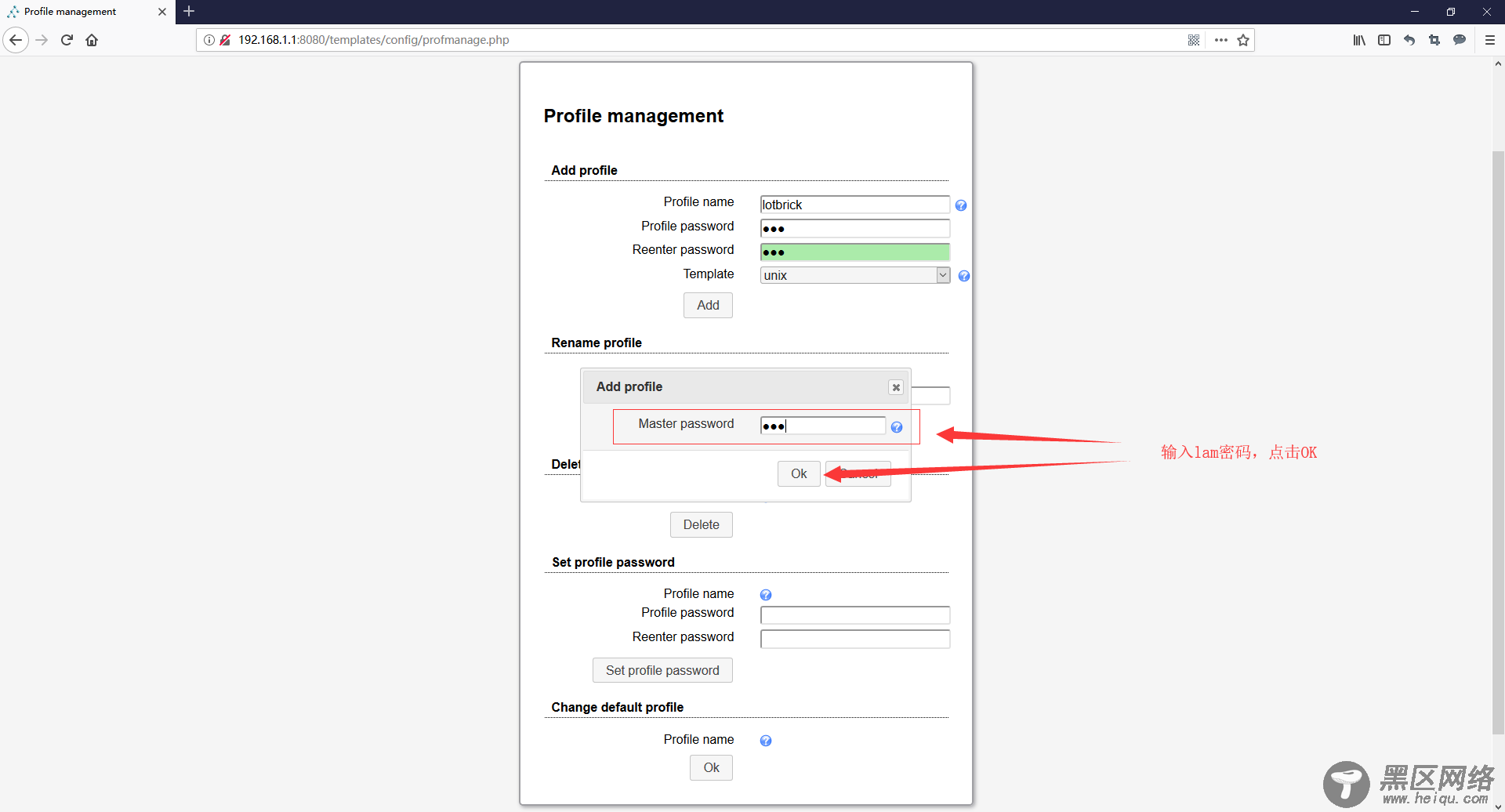Click the Profile management page heading

coord(633,116)
